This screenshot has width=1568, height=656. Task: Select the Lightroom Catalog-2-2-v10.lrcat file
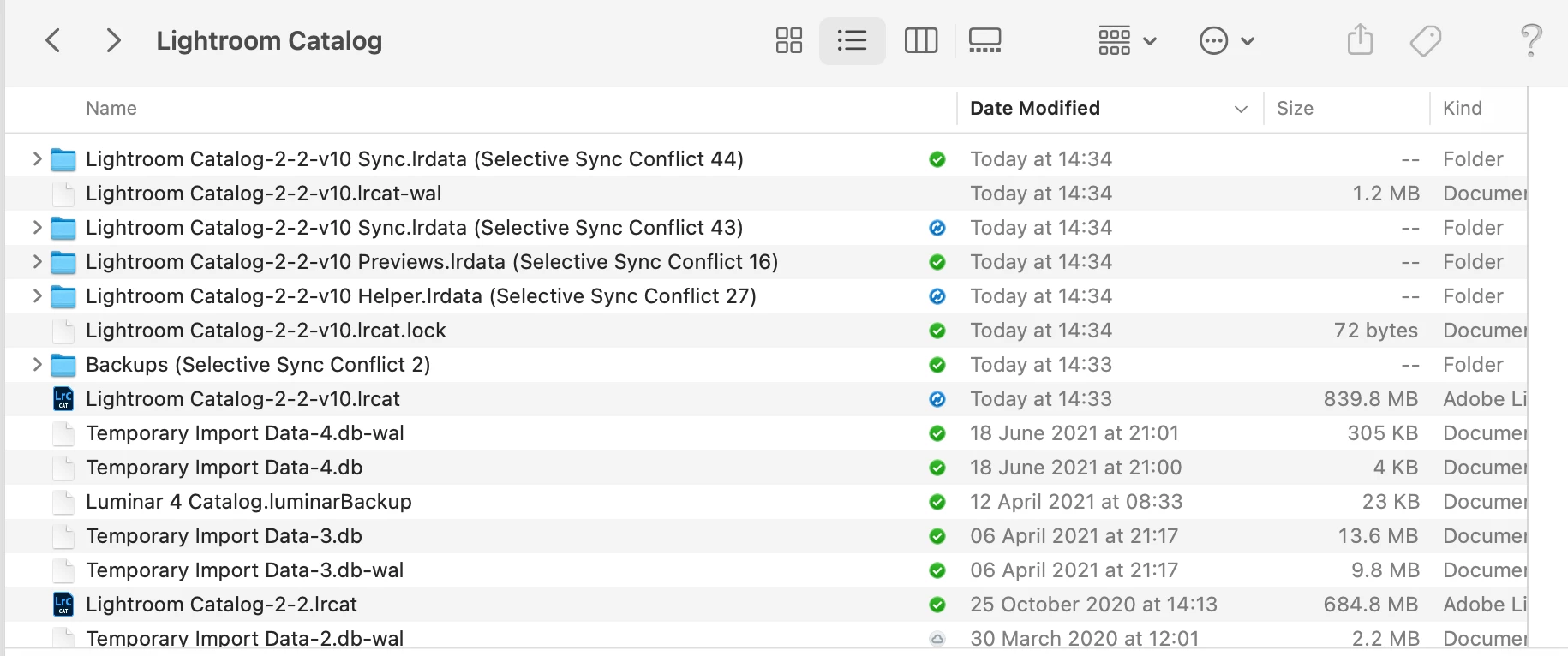click(x=242, y=399)
